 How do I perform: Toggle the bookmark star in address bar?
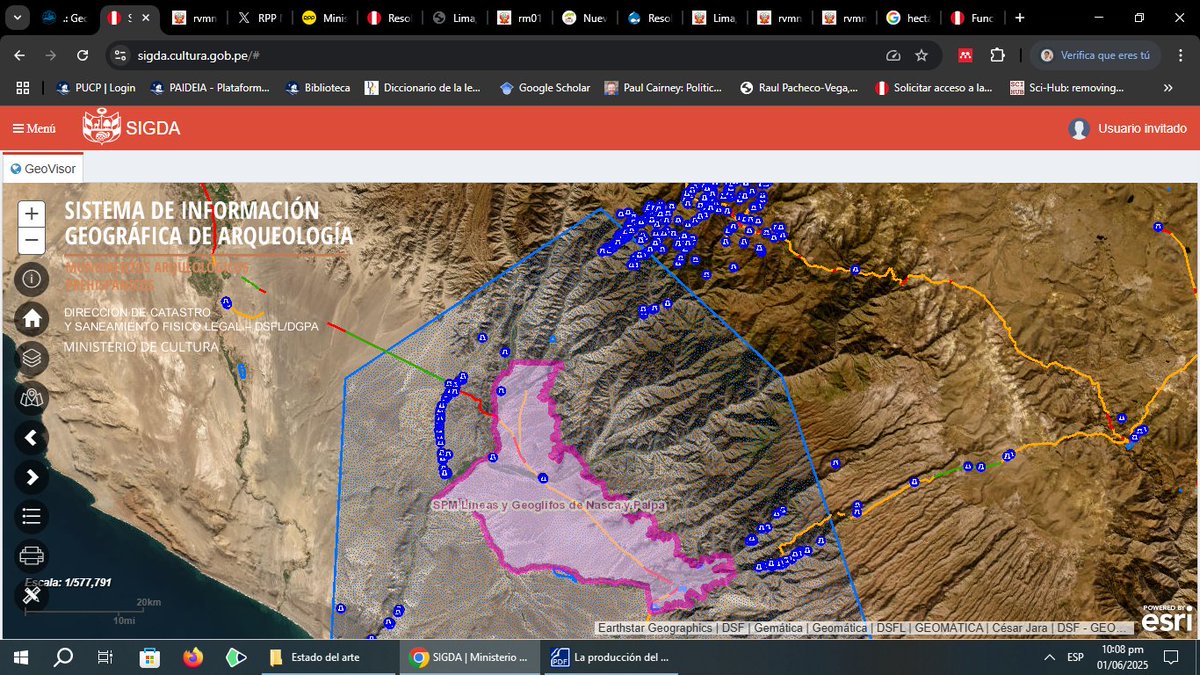[923, 55]
